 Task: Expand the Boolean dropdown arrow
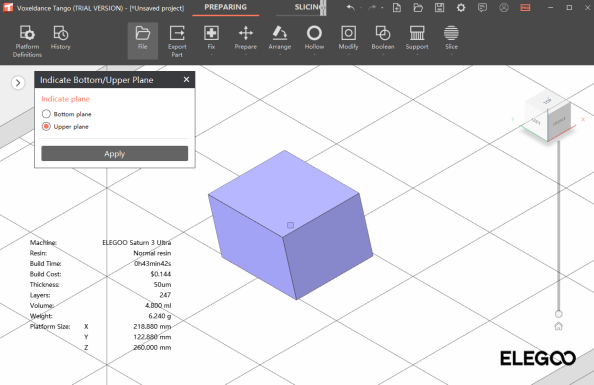(x=383, y=55)
